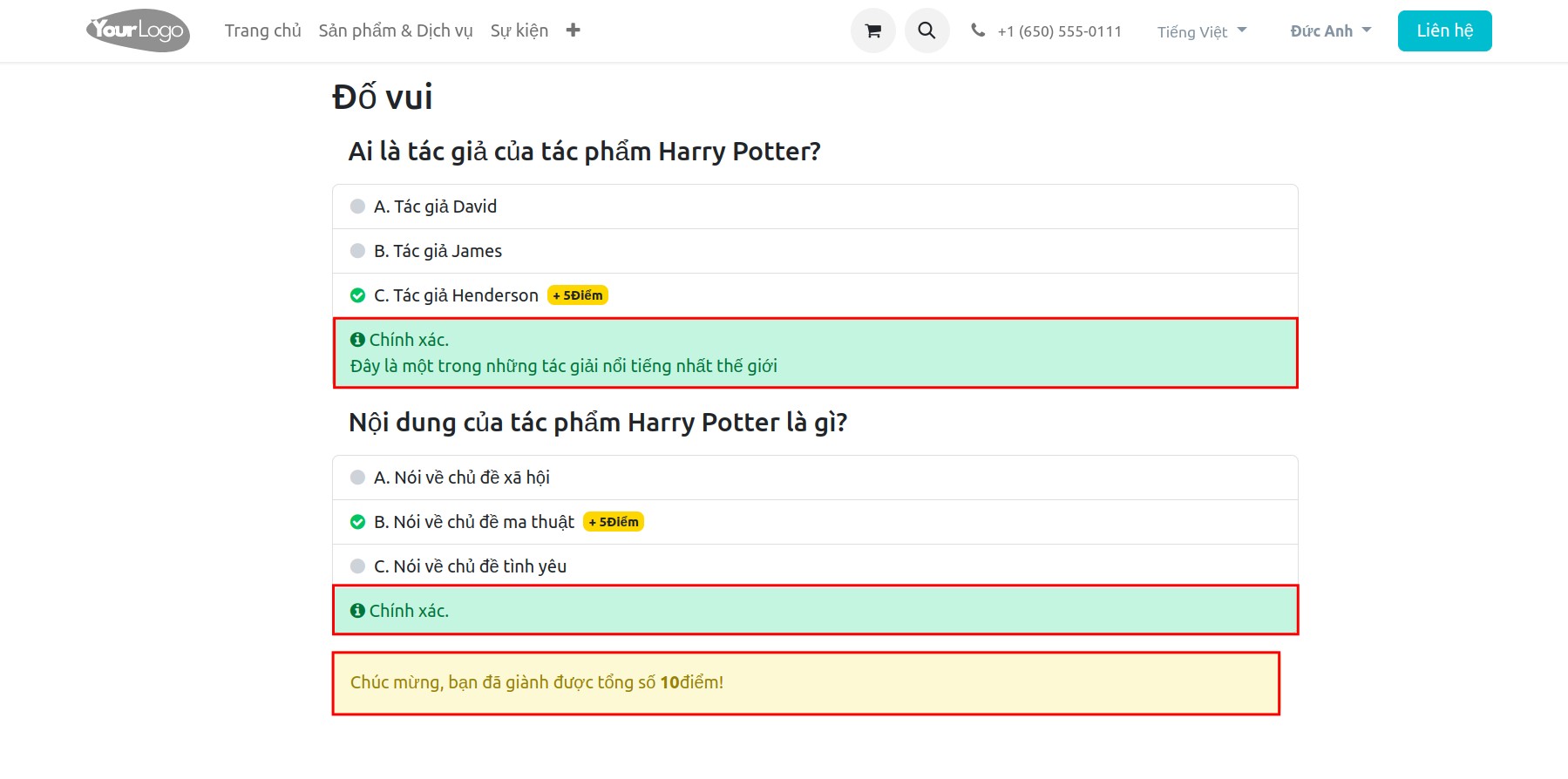Click question 'Ai là tác giả của tác phẩm Harry Potter?'
This screenshot has height=779, width=1568.
pos(584,152)
